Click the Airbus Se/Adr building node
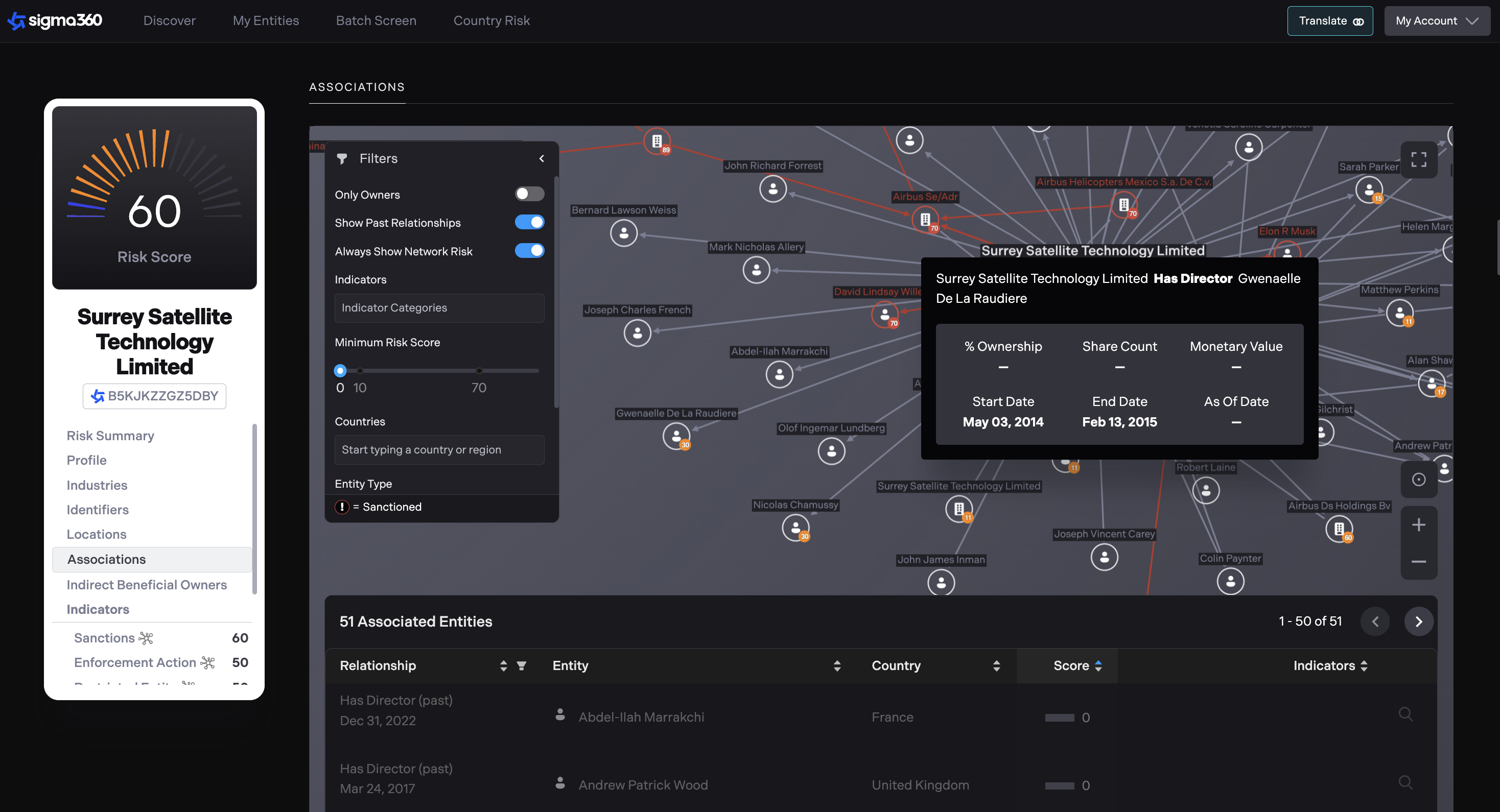Viewport: 1500px width, 812px height. pyautogui.click(x=925, y=220)
